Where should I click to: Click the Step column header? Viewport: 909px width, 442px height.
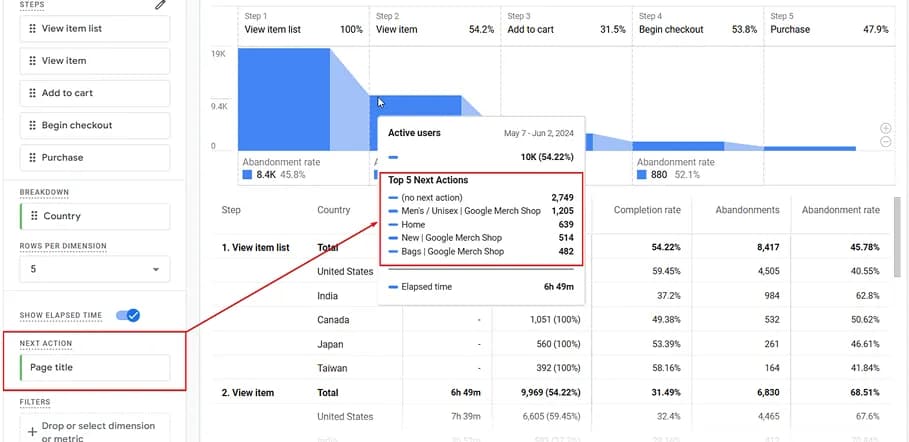coord(231,210)
